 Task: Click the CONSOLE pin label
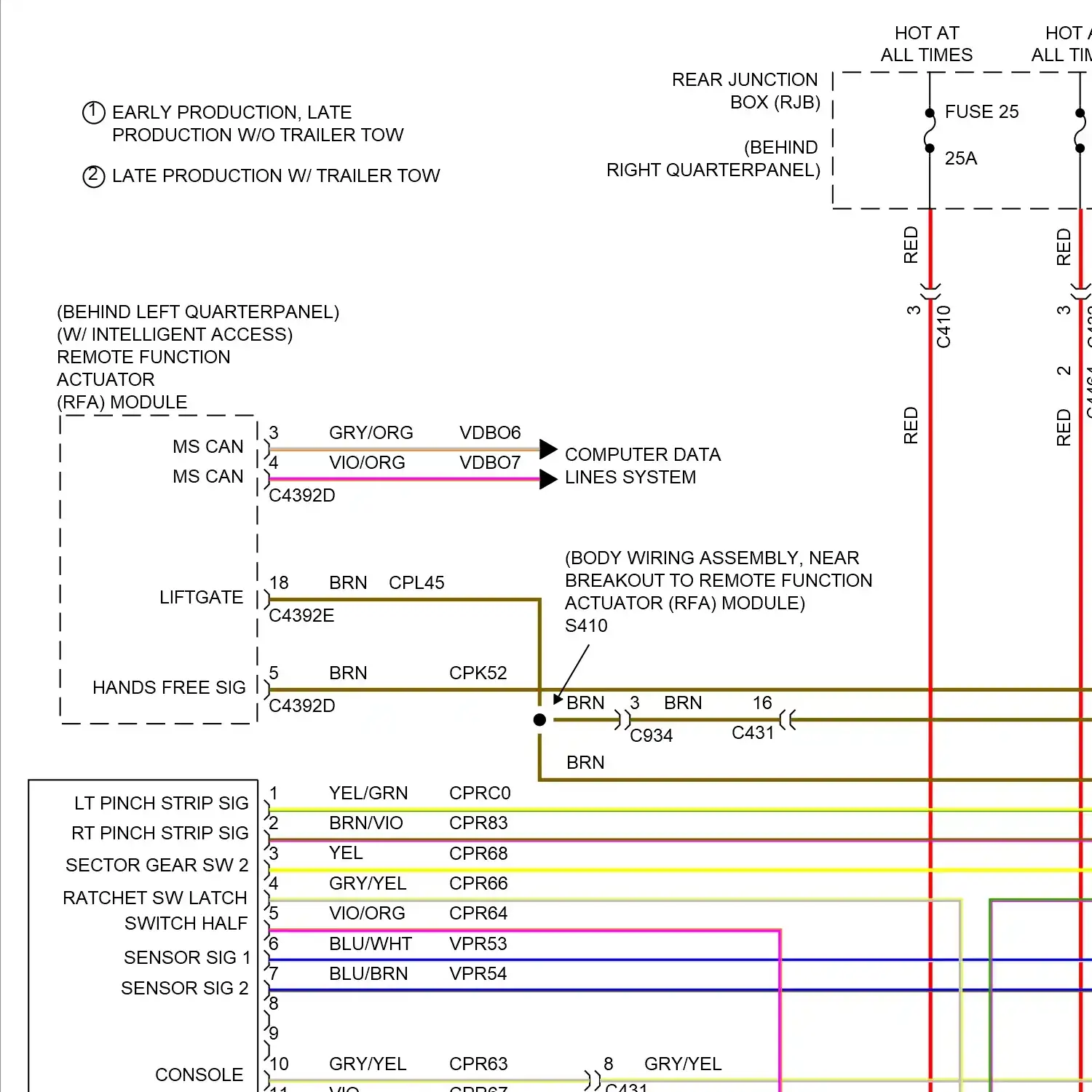199,1075
